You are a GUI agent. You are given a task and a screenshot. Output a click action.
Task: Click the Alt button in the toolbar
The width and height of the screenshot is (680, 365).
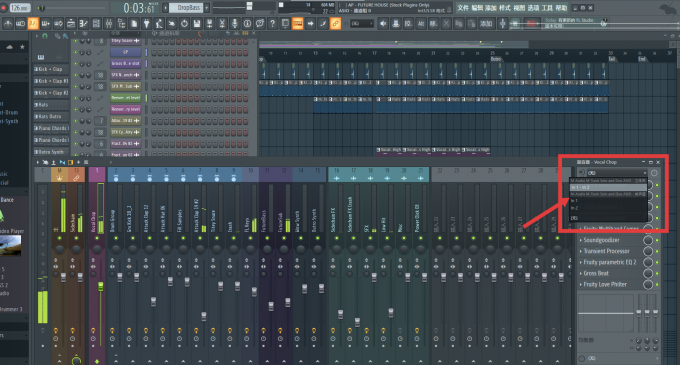[421, 24]
